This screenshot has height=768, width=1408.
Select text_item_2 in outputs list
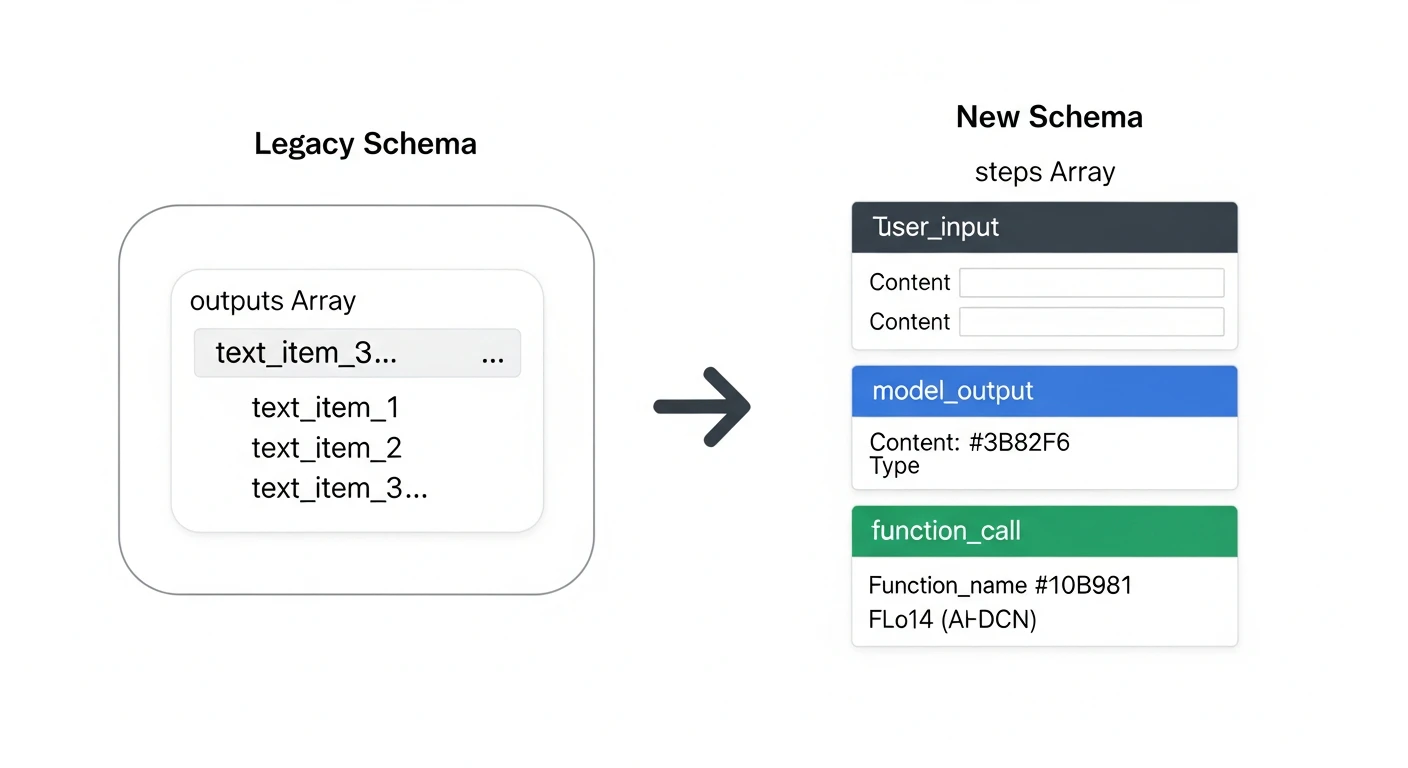coord(326,447)
